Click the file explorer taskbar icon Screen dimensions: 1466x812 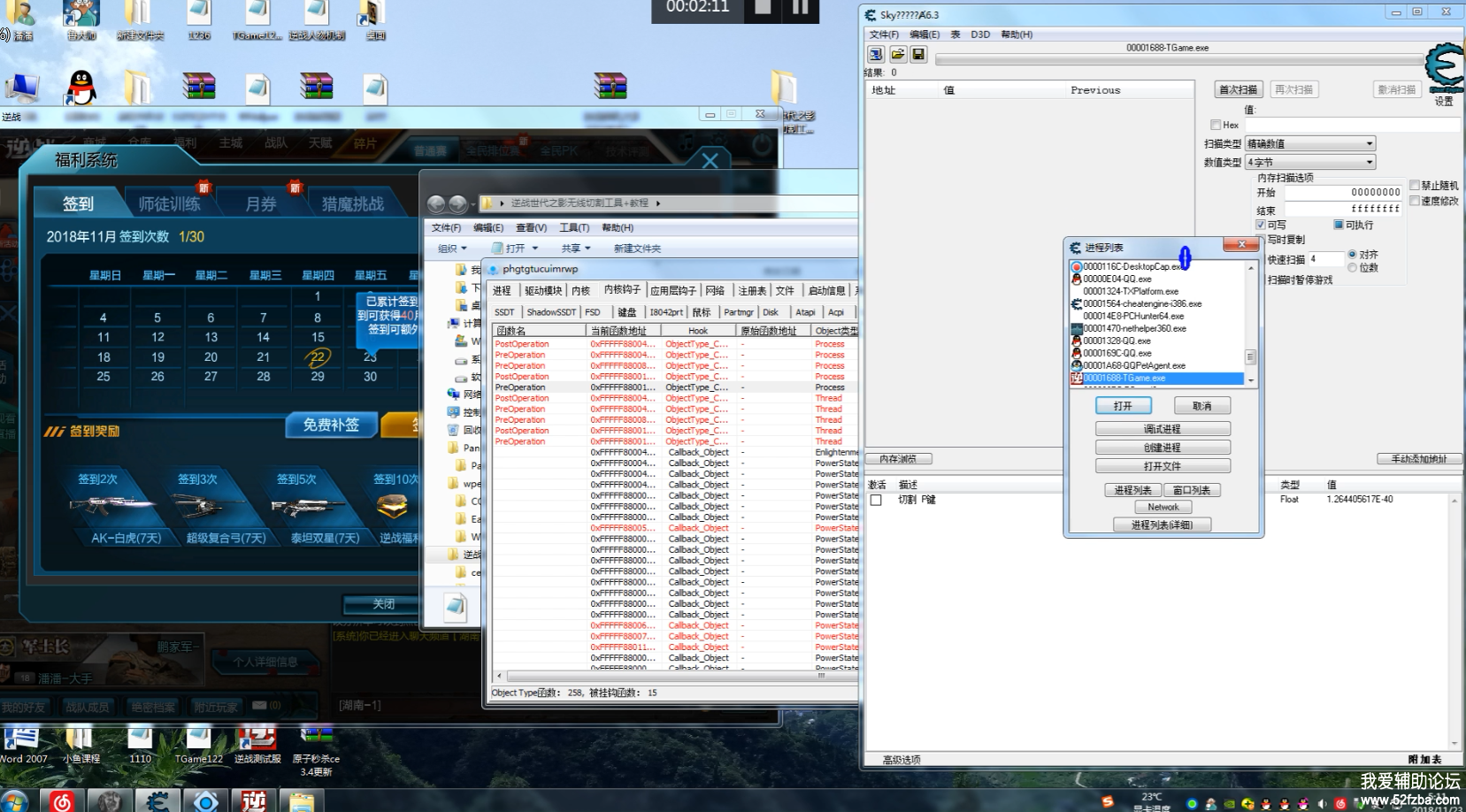[x=302, y=801]
